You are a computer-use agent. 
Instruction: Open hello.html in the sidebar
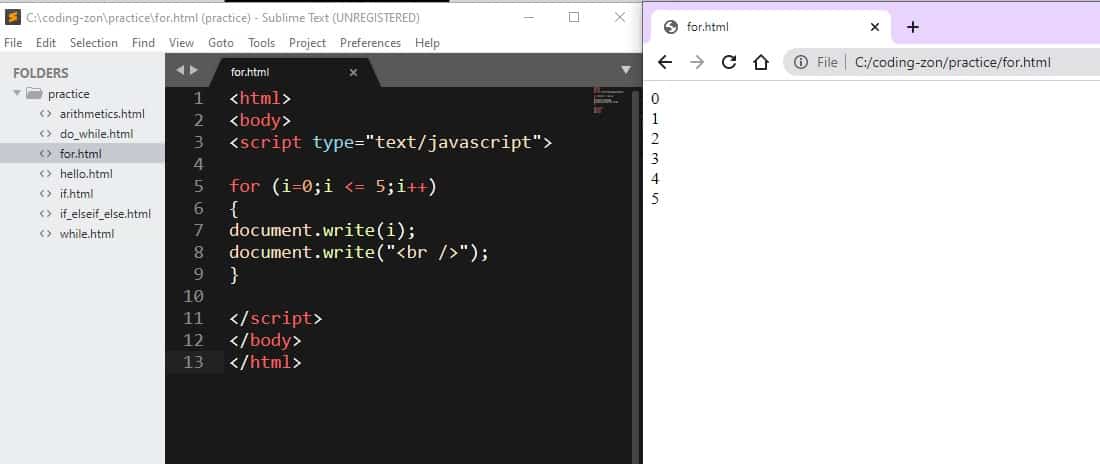point(86,173)
